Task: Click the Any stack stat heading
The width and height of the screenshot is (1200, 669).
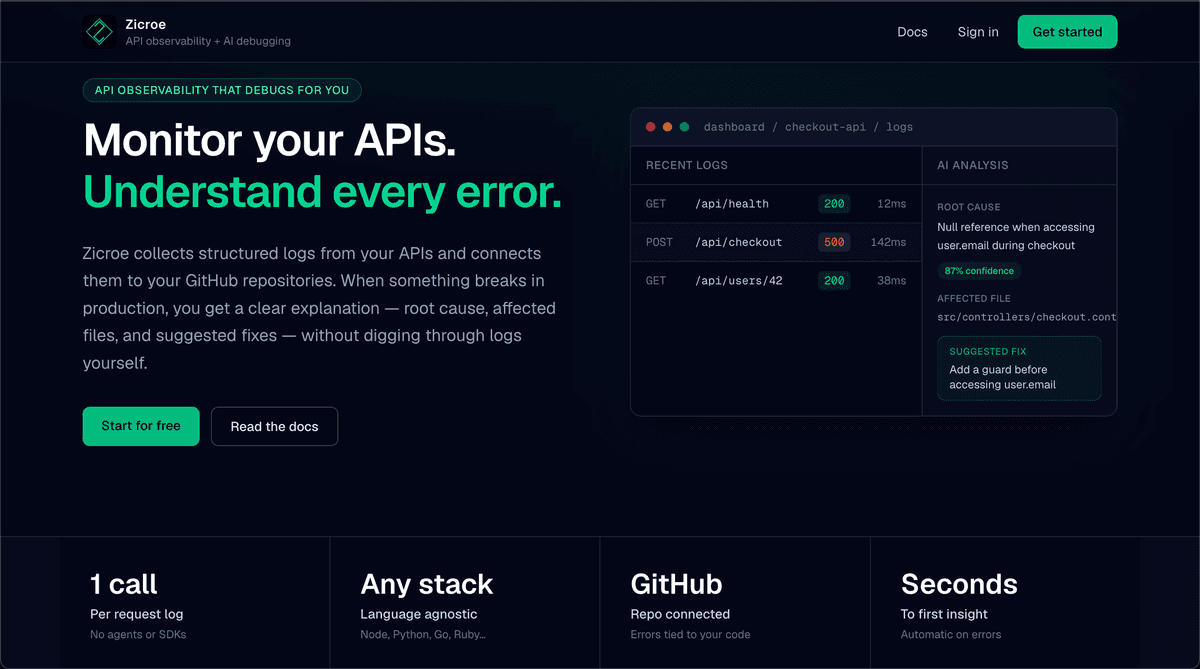Action: [427, 584]
